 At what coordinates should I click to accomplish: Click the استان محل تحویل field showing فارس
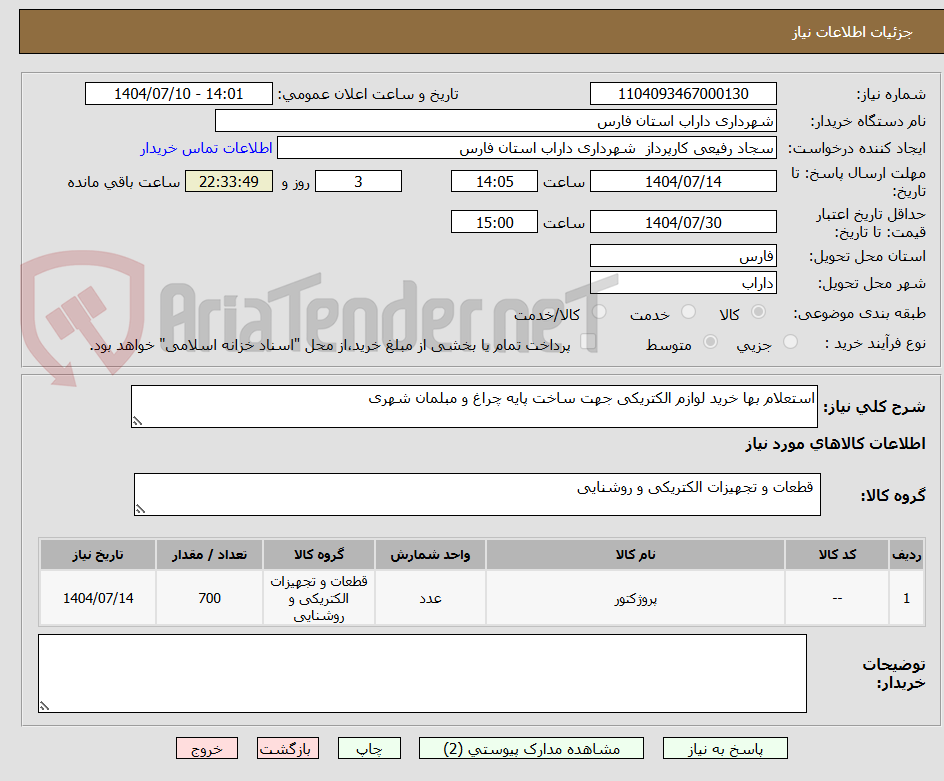pyautogui.click(x=683, y=256)
